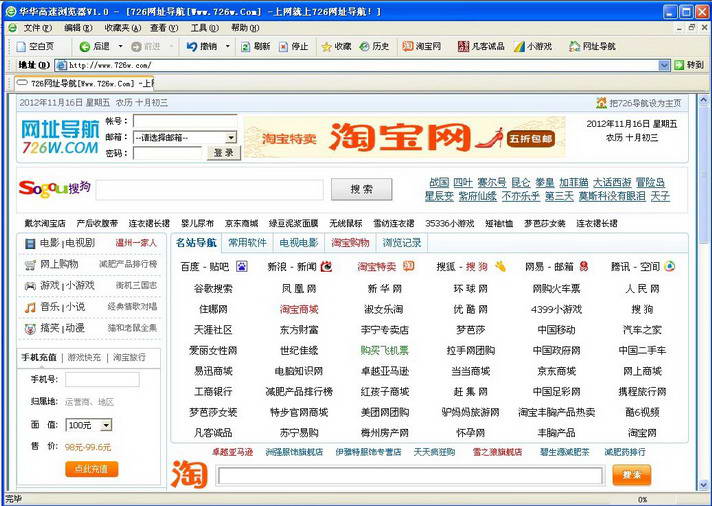The image size is (712, 506).
Task: Open the 请选择邮箱 mailbox dropdown
Action: (231, 137)
